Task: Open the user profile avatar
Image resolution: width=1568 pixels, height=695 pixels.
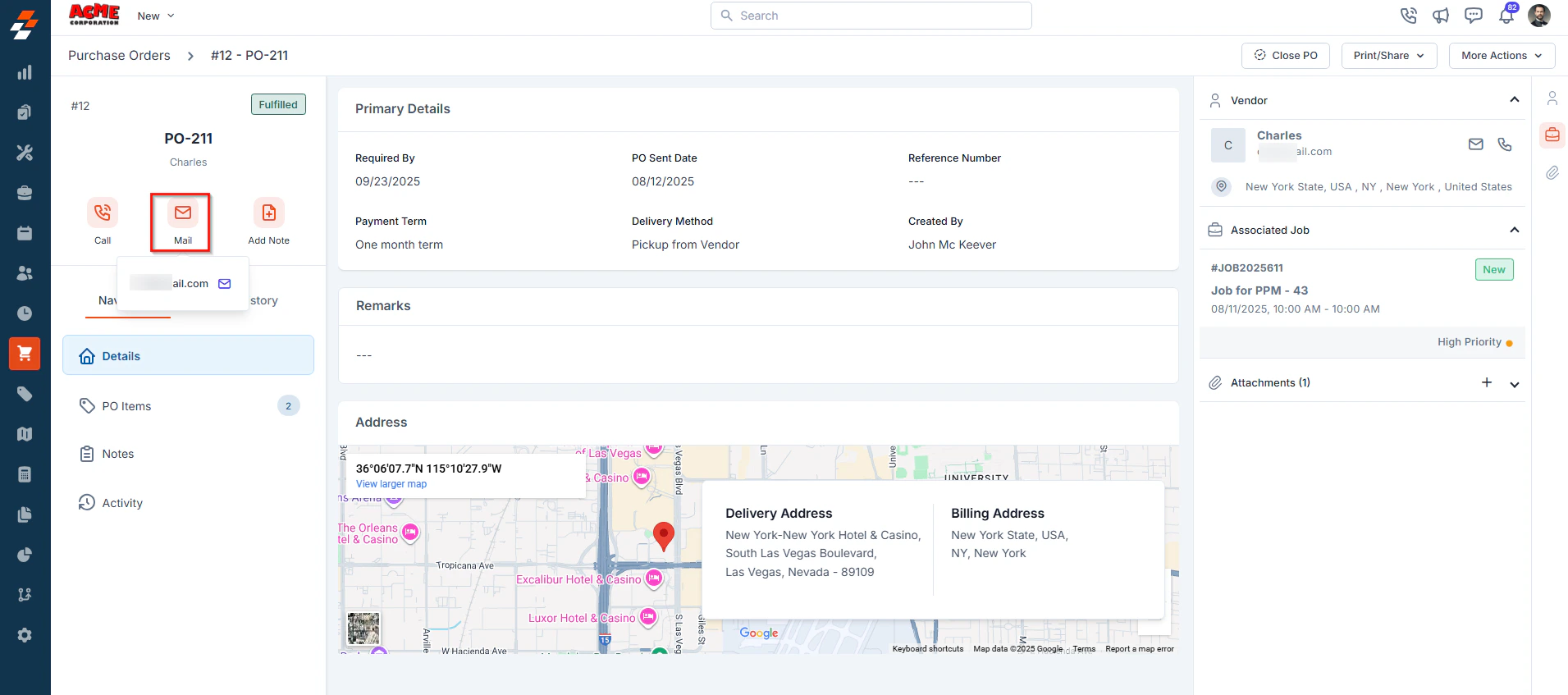Action: point(1539,16)
